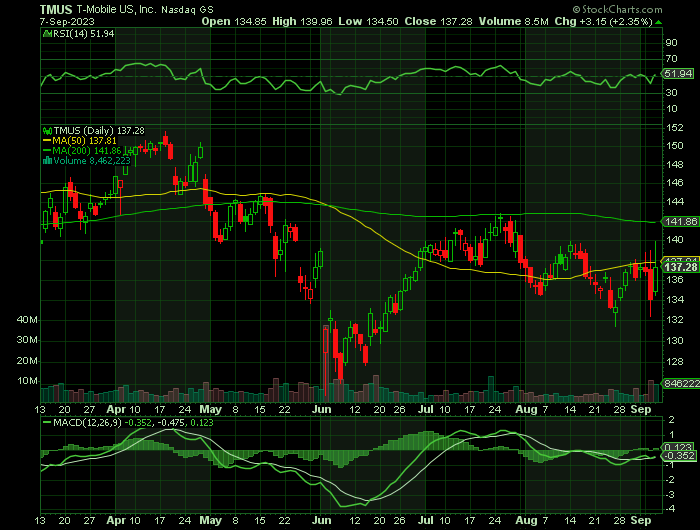Click the Chg +3.15 (+2.35%) value
Image resolution: width=700 pixels, height=530 pixels.
click(x=616, y=21)
